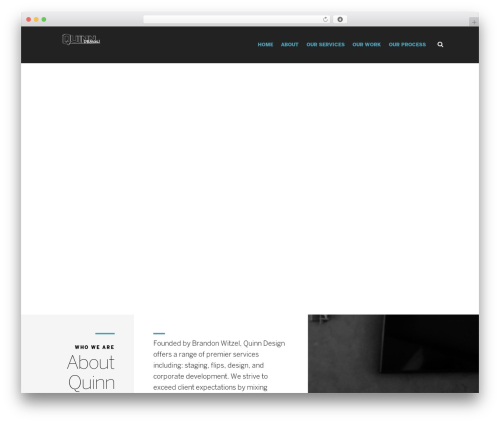
Task: Open the OUR WORK page
Action: (x=366, y=44)
